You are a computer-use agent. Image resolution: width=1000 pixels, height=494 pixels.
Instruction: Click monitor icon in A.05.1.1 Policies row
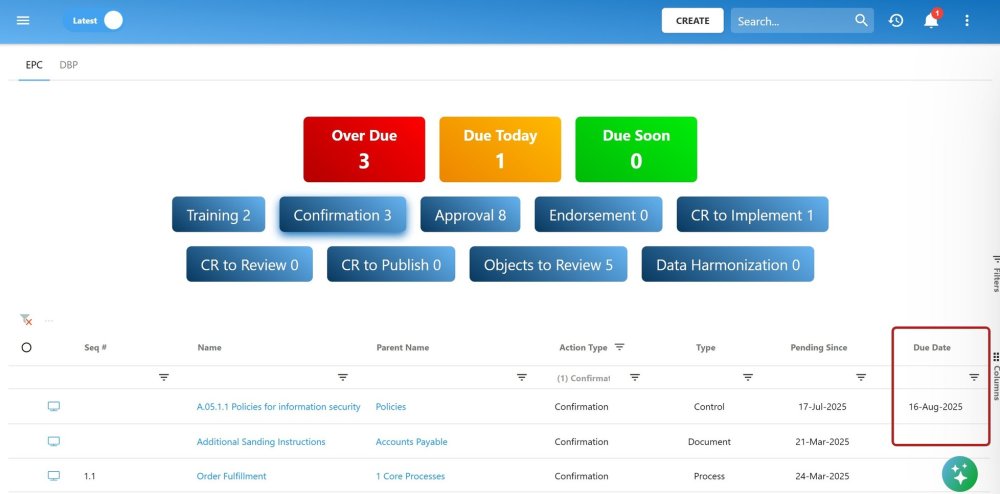pos(54,406)
